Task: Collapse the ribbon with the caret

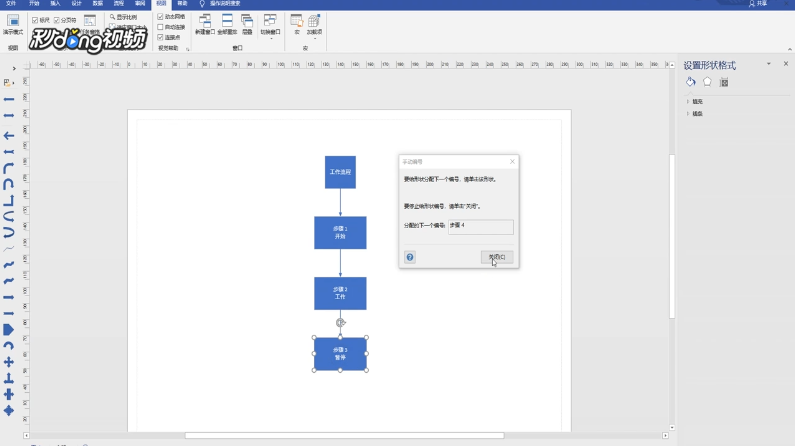Action: (x=789, y=49)
